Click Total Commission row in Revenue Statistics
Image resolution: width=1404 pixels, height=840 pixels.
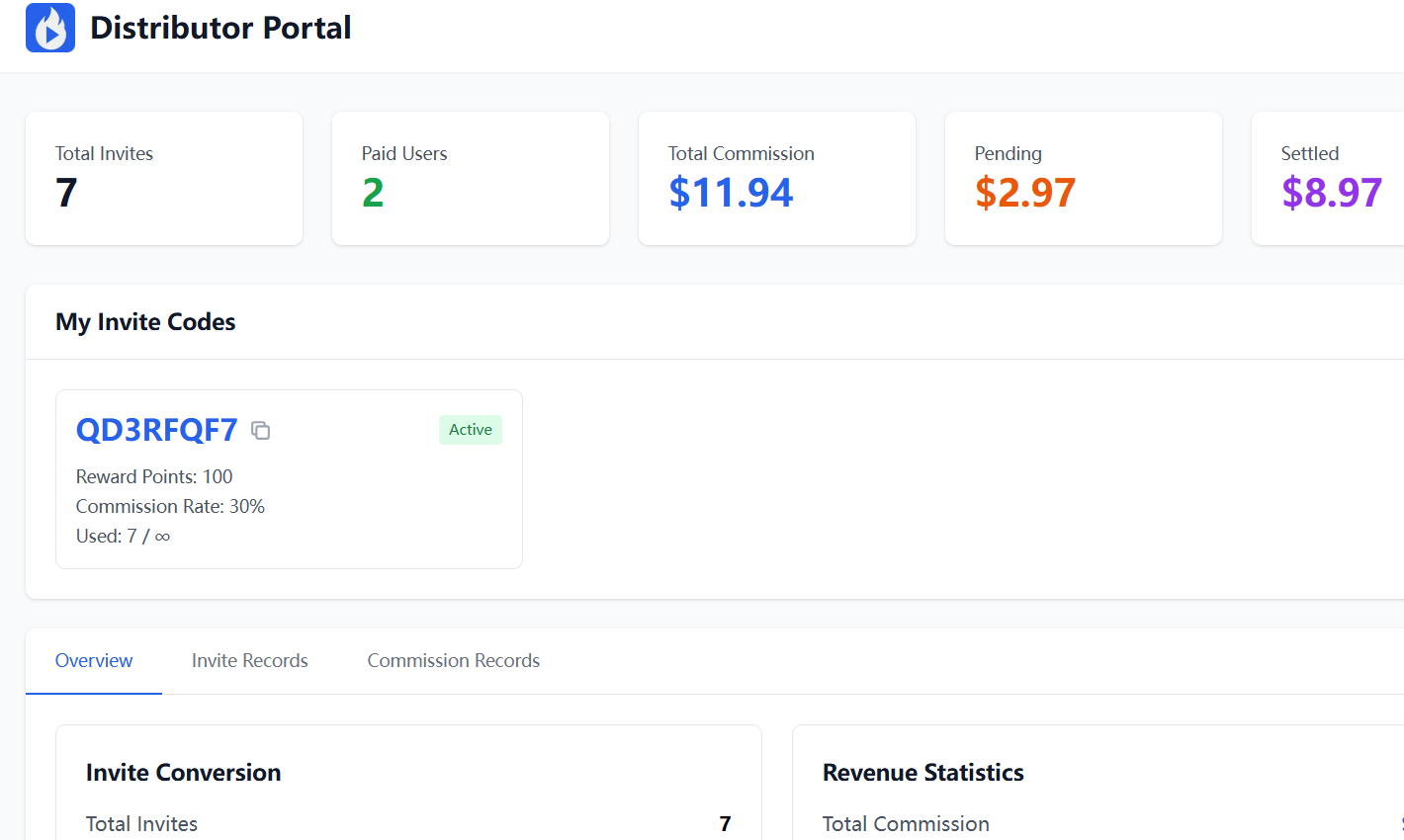coord(1113,824)
